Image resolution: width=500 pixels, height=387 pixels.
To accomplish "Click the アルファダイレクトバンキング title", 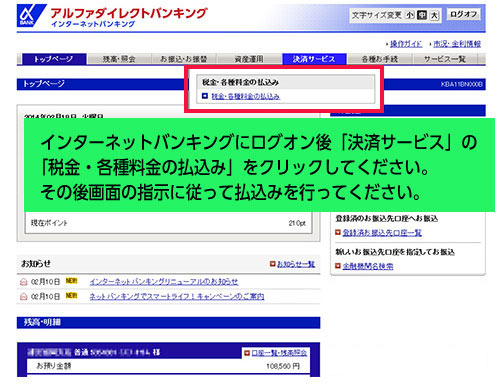I will (129, 13).
